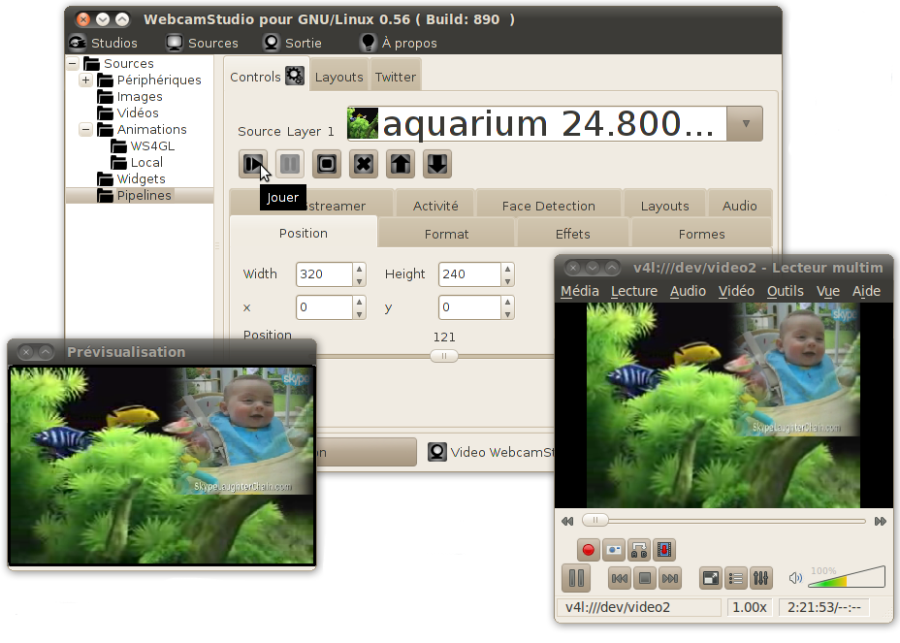Click the Video WebcamStudio output icon

(437, 452)
